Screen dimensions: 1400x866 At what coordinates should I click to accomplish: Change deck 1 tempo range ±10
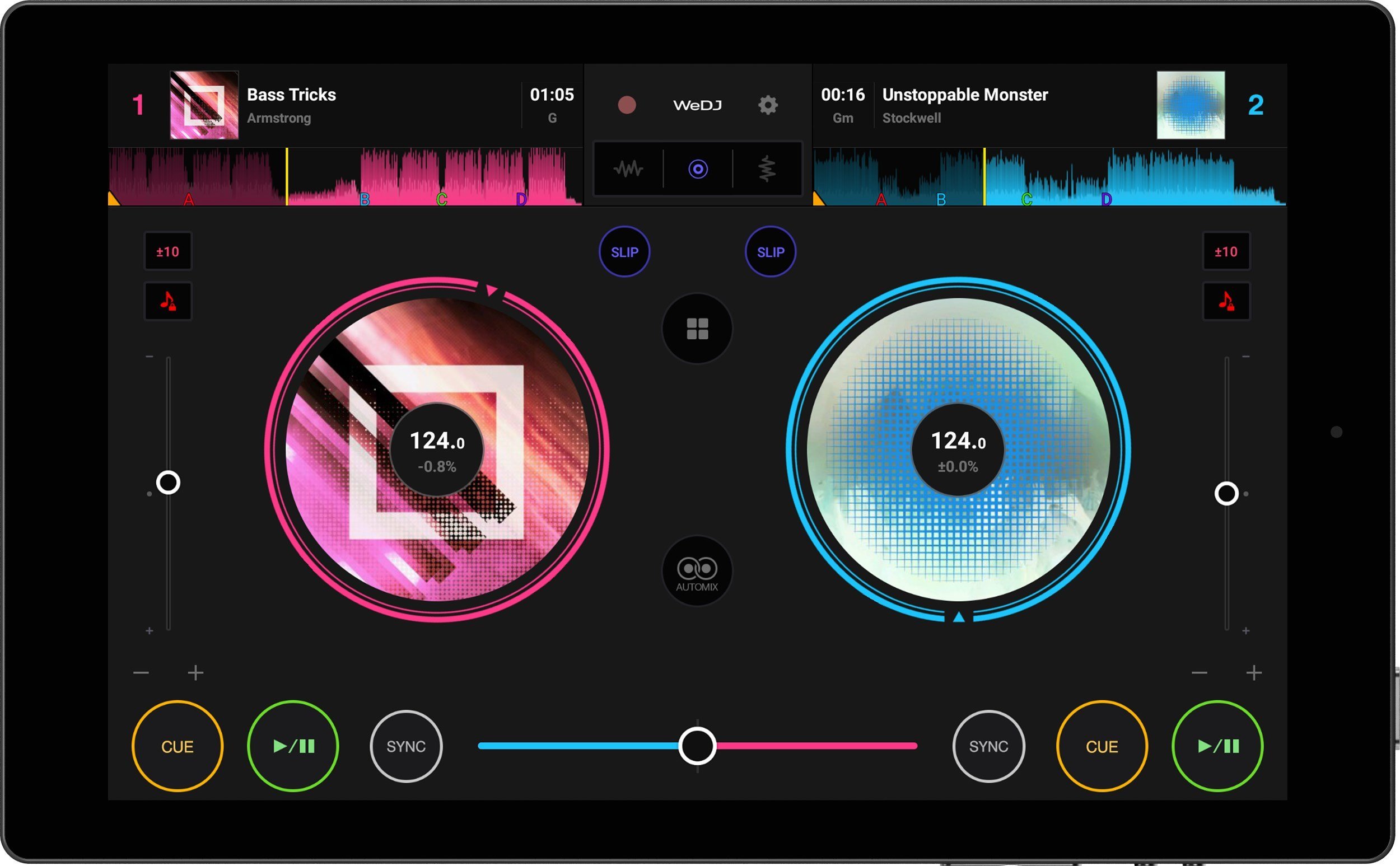tap(168, 251)
